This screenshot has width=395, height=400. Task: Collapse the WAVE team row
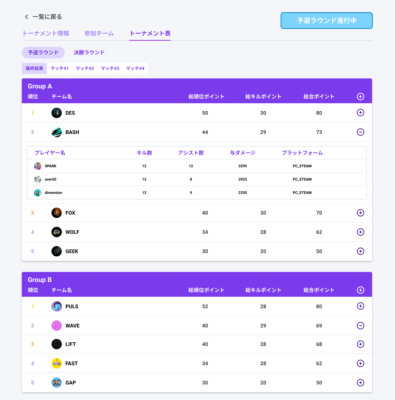[x=360, y=326]
